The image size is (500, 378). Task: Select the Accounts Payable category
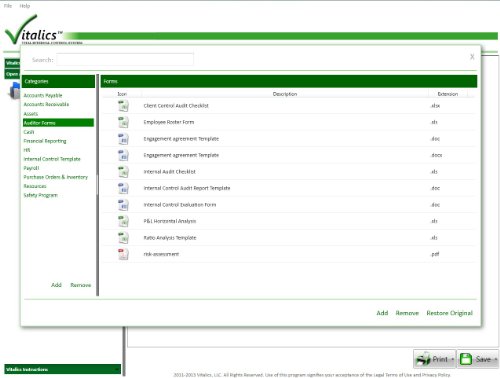(x=43, y=95)
